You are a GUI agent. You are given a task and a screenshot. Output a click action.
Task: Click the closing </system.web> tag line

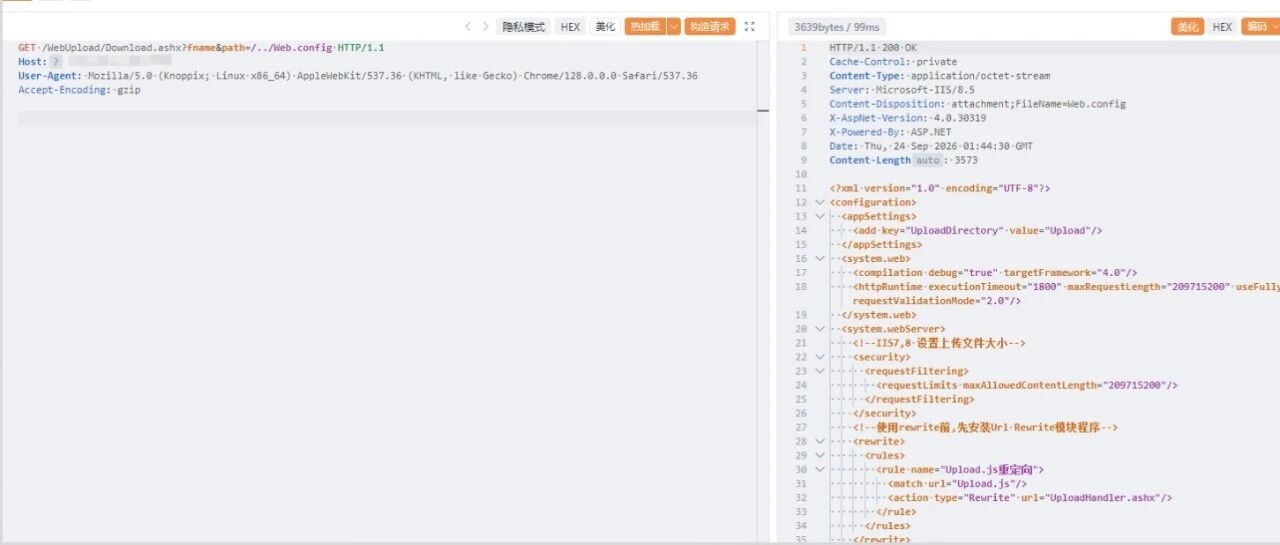[x=878, y=315]
